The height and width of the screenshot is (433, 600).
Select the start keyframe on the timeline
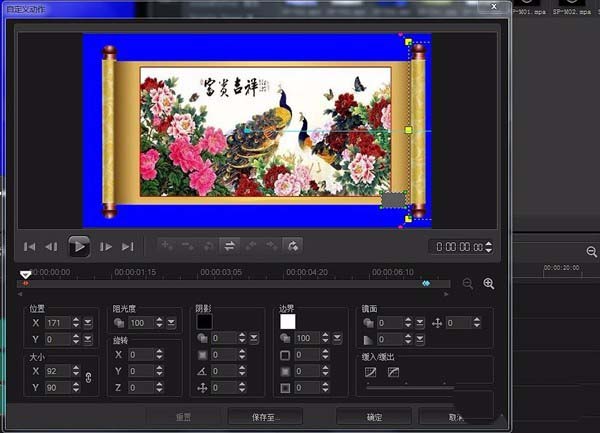coord(26,283)
